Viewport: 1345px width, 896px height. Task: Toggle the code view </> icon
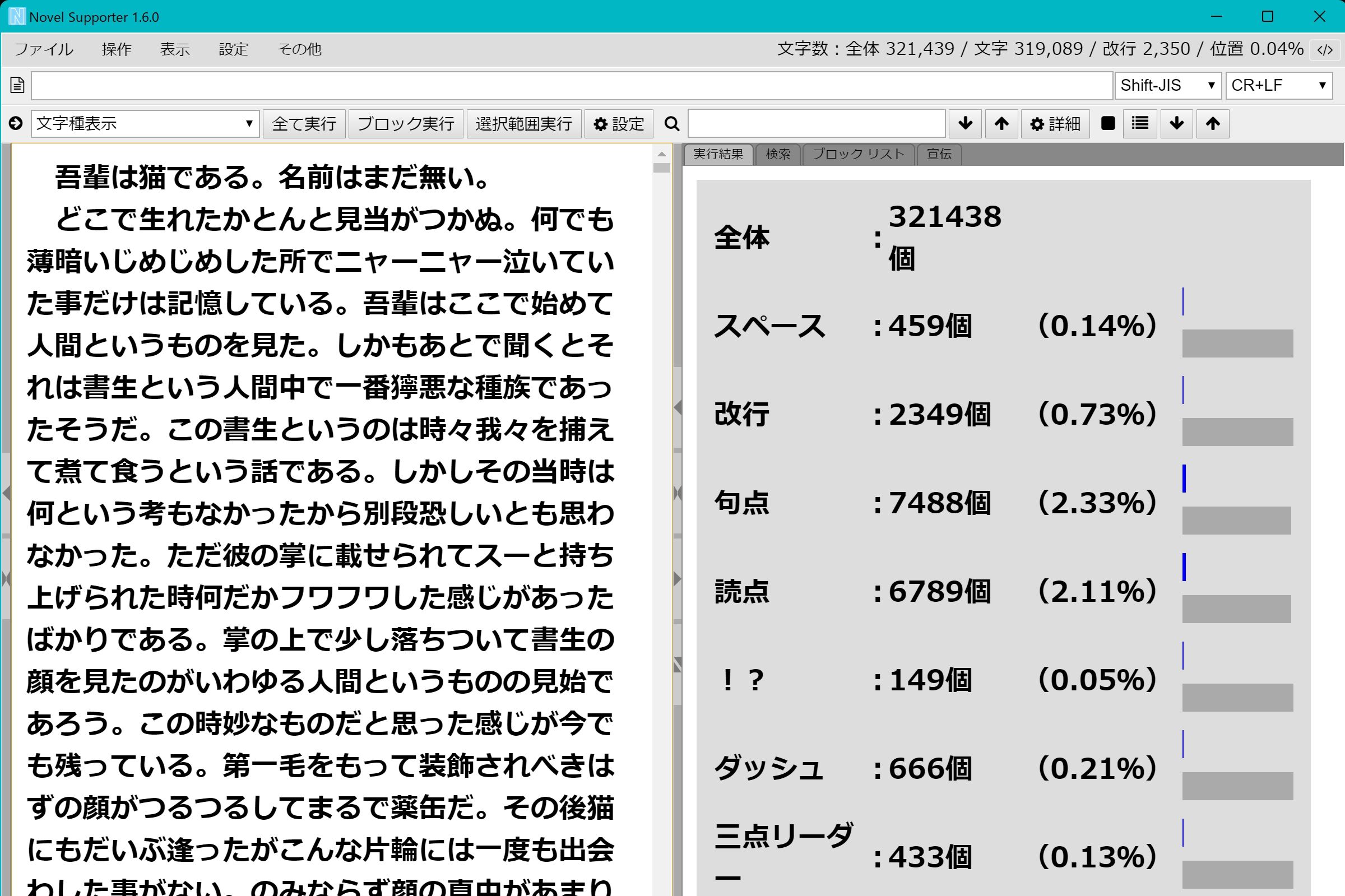tap(1324, 50)
